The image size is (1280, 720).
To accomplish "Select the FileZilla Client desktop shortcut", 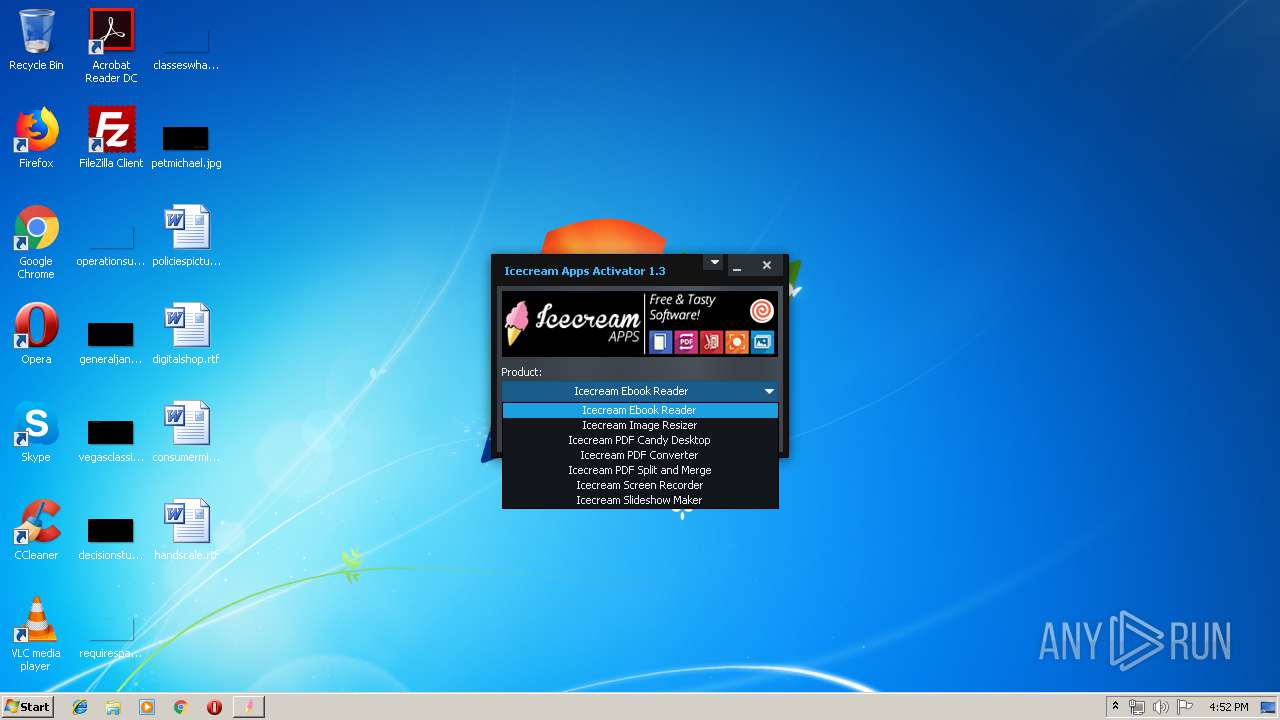I will click(x=111, y=138).
